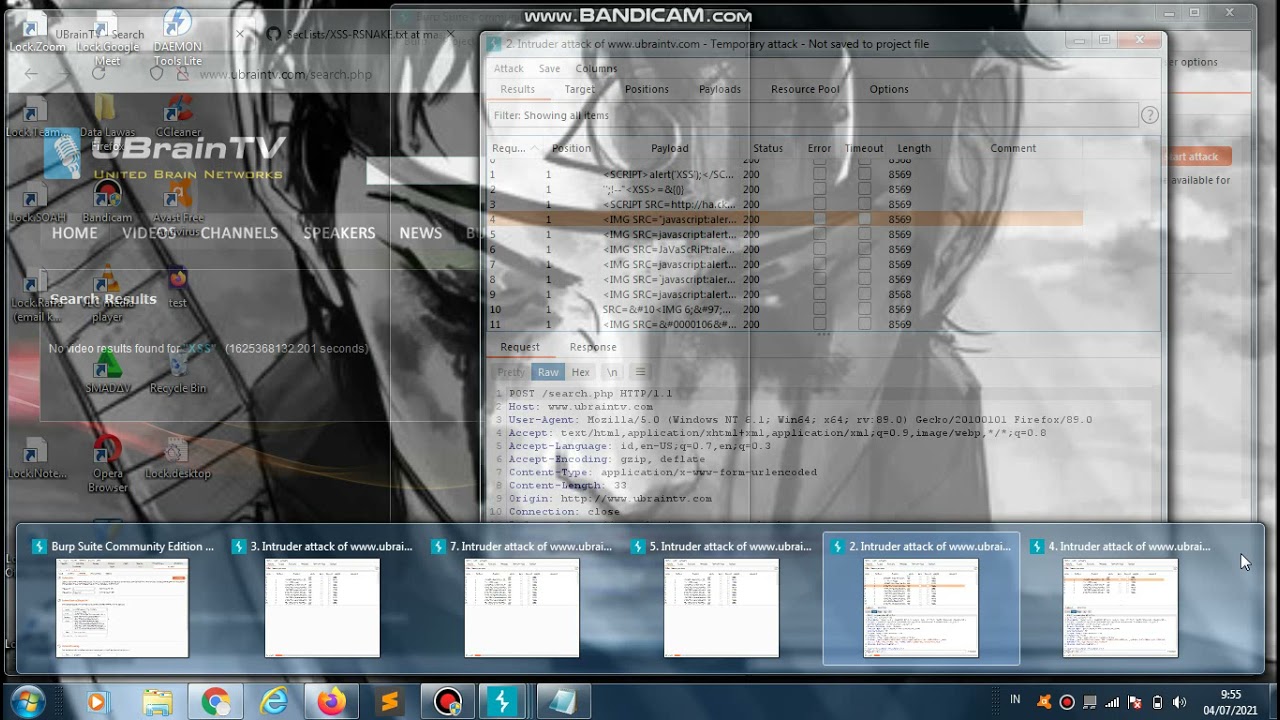The image size is (1280, 720).
Task: Click the network signal tray icon
Action: point(1113,702)
